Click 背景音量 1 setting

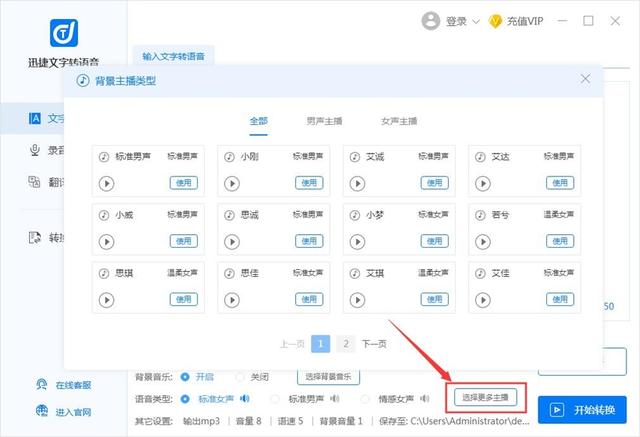[341, 421]
